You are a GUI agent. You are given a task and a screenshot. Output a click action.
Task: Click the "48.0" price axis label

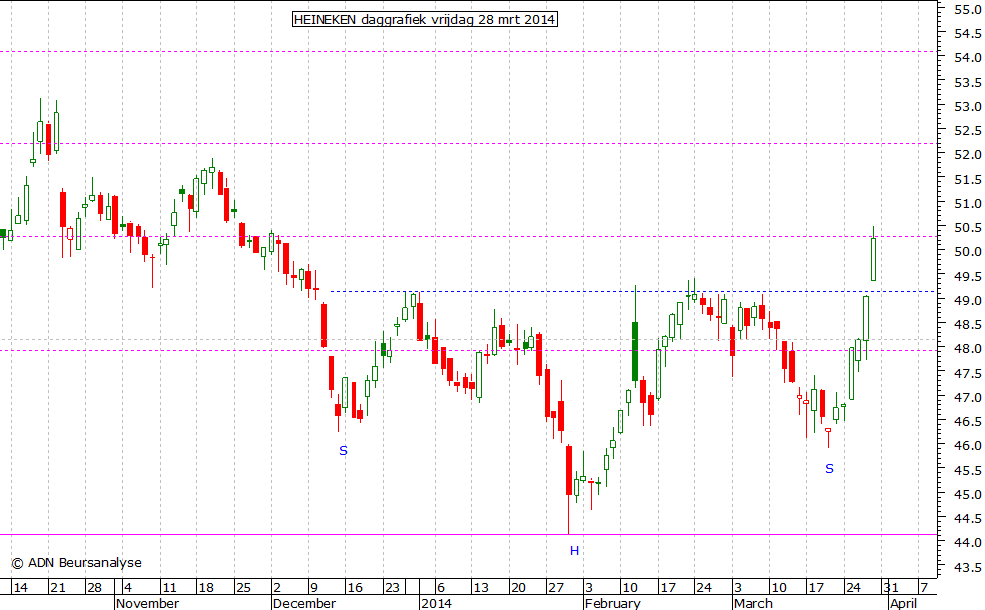point(968,349)
